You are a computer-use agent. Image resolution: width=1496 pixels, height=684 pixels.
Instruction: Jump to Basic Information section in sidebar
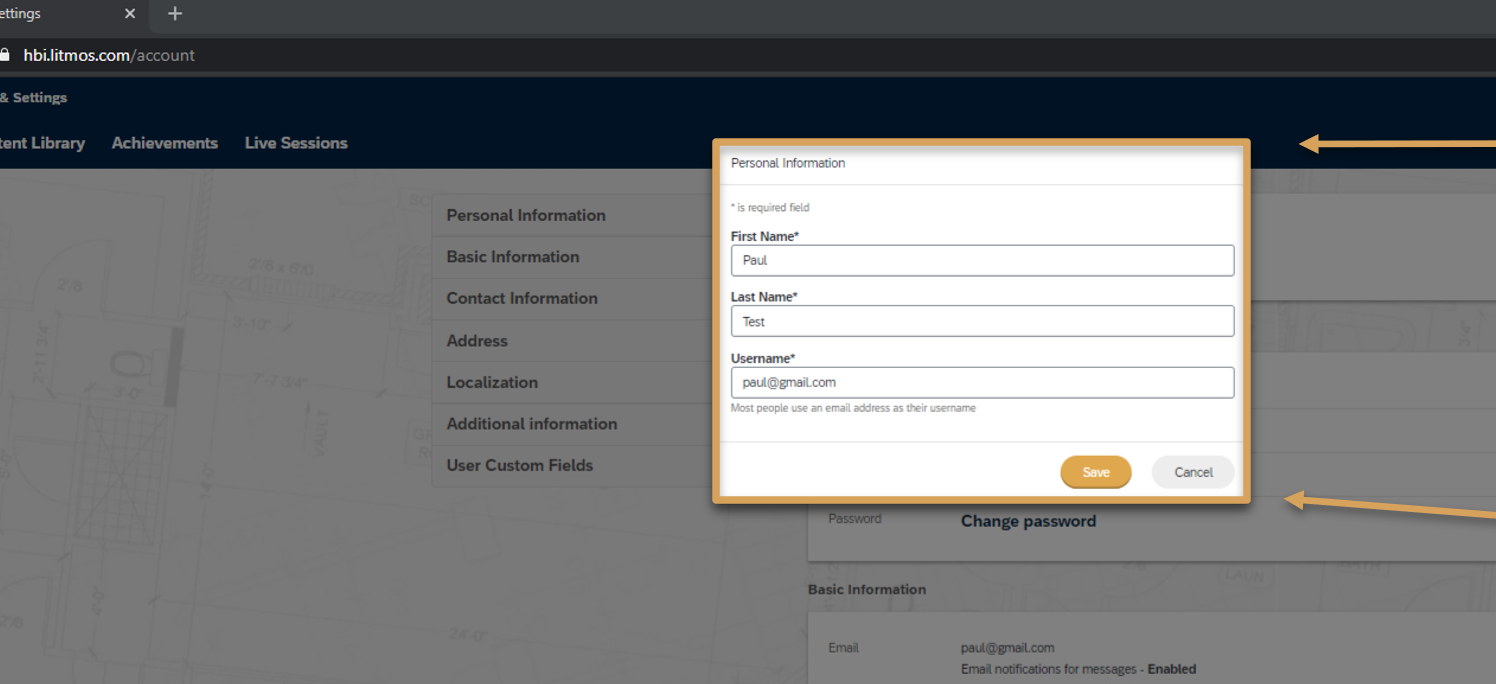pos(513,257)
